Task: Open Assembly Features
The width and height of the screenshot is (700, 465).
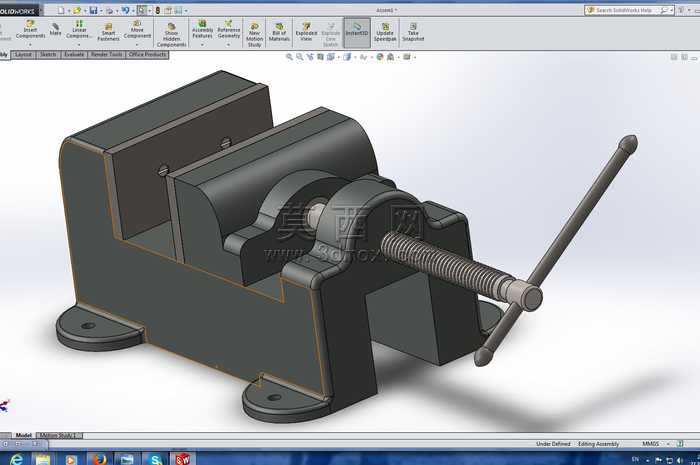Action: pyautogui.click(x=202, y=29)
